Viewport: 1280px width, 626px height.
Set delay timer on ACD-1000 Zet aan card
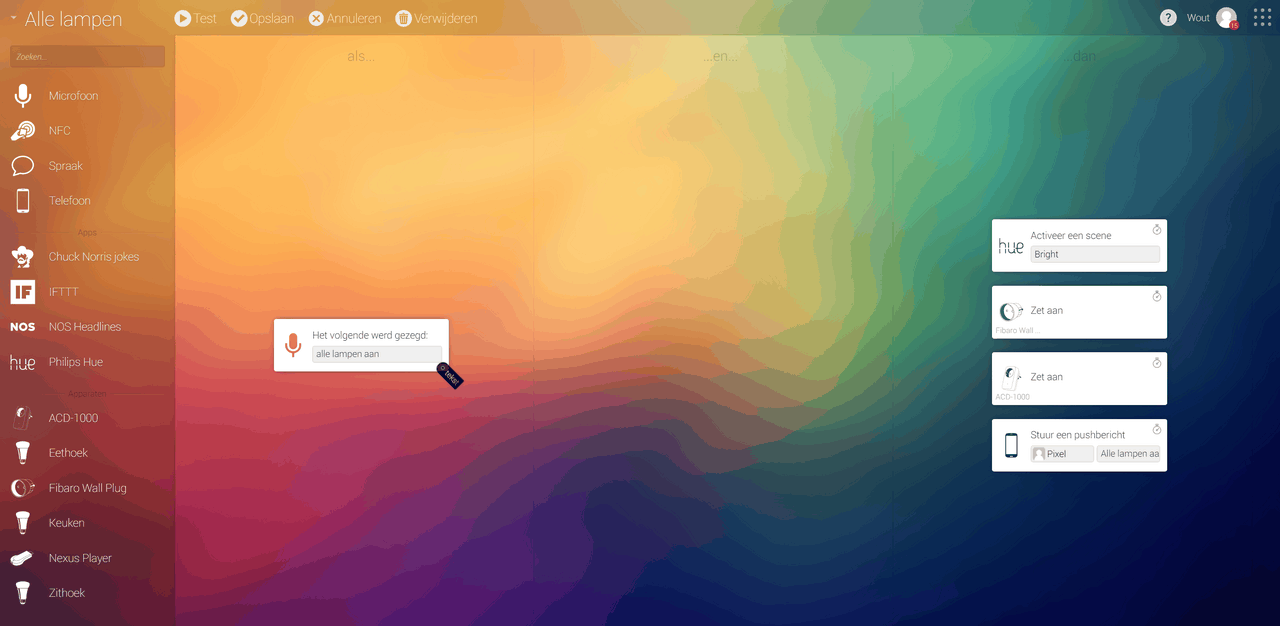(x=1157, y=363)
